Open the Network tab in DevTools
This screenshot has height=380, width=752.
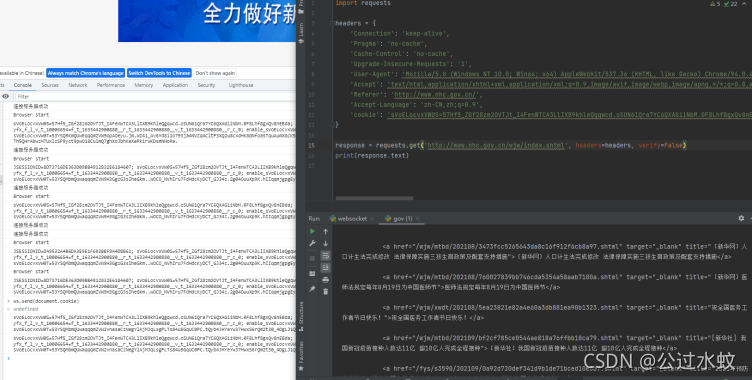coord(78,85)
